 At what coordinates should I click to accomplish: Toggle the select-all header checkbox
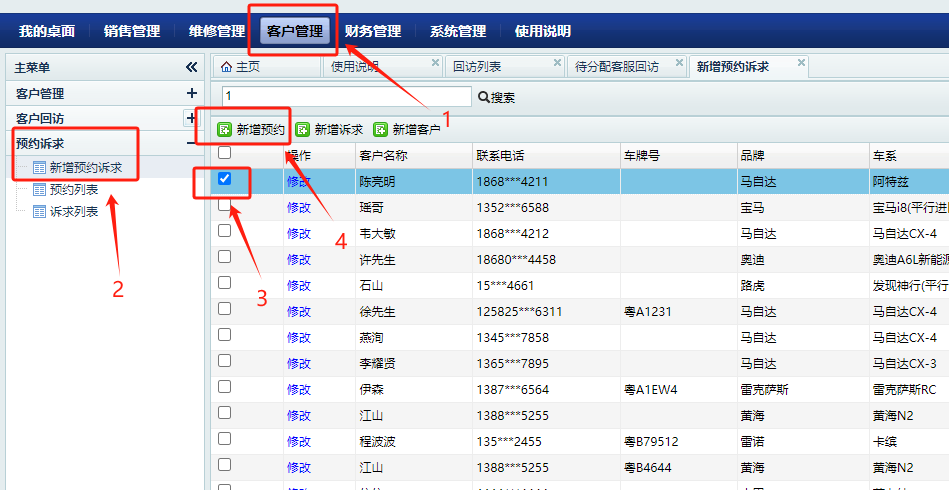point(225,153)
